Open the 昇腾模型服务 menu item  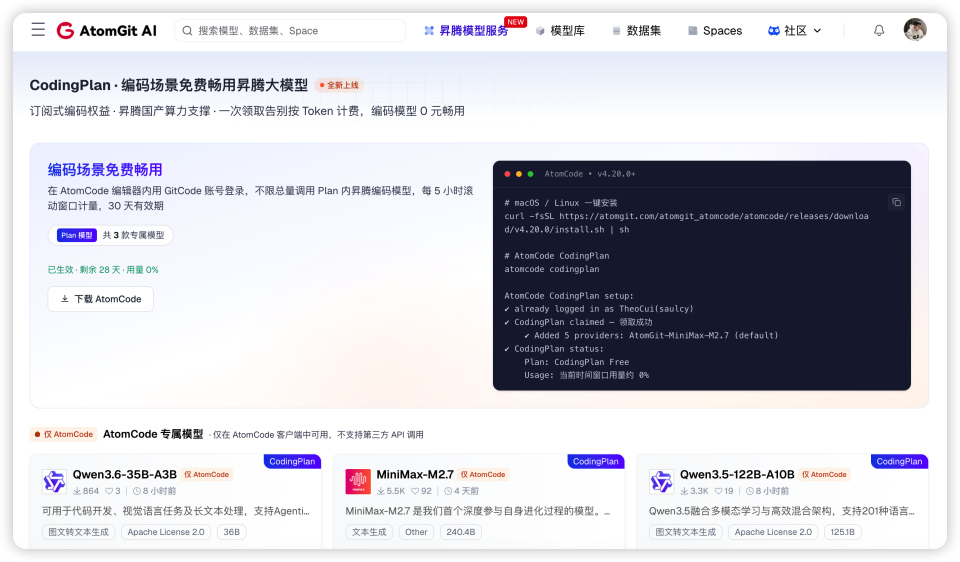point(467,31)
